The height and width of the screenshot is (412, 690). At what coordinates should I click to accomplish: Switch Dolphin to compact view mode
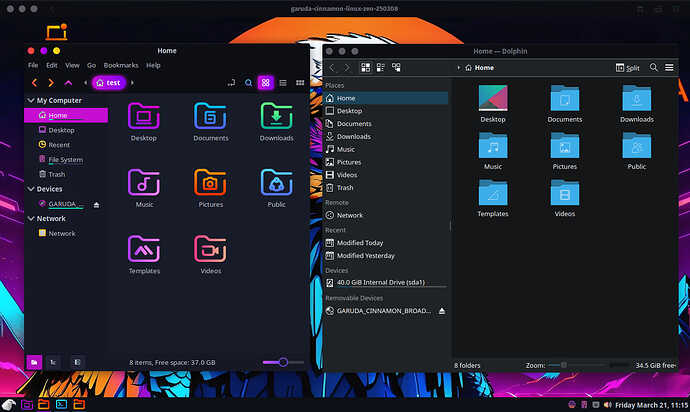click(x=381, y=67)
